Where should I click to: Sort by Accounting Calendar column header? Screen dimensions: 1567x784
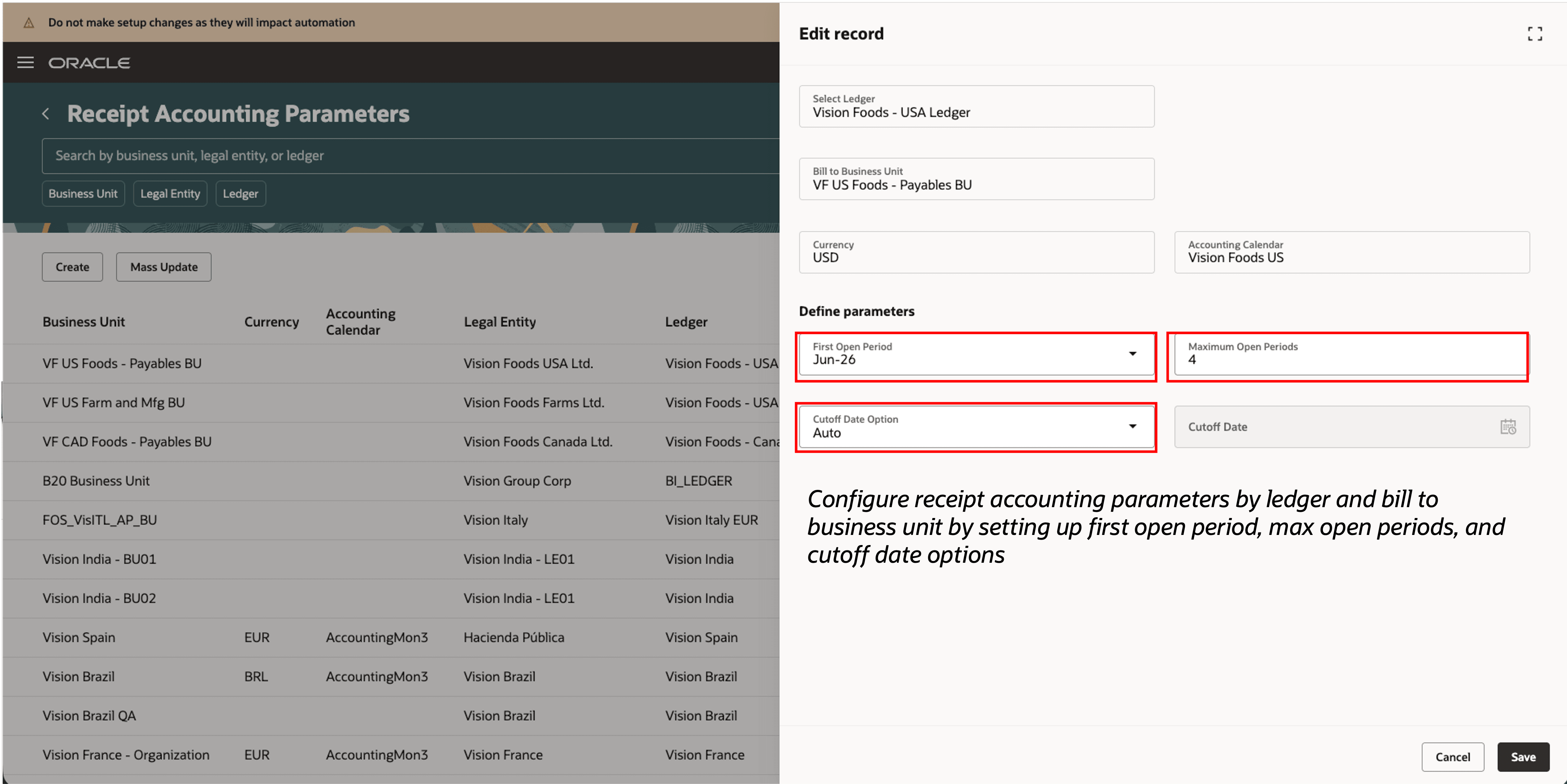point(360,322)
